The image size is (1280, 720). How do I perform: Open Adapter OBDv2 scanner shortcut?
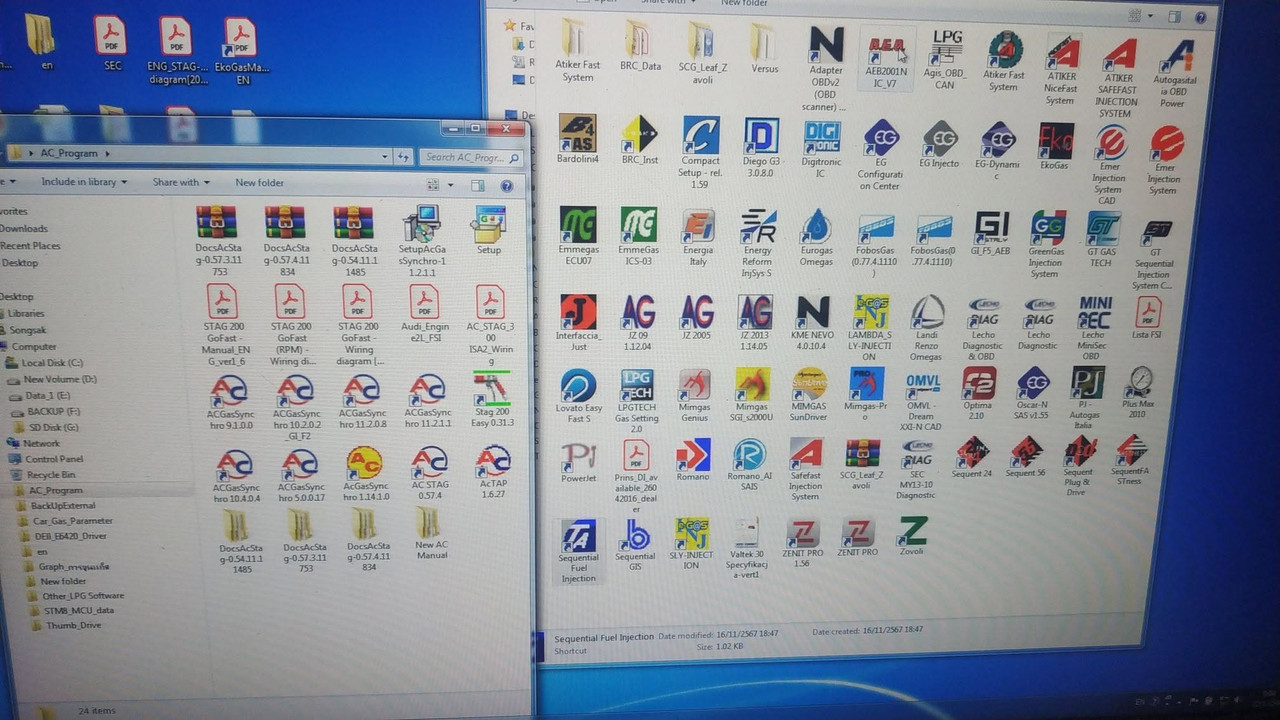coord(826,45)
